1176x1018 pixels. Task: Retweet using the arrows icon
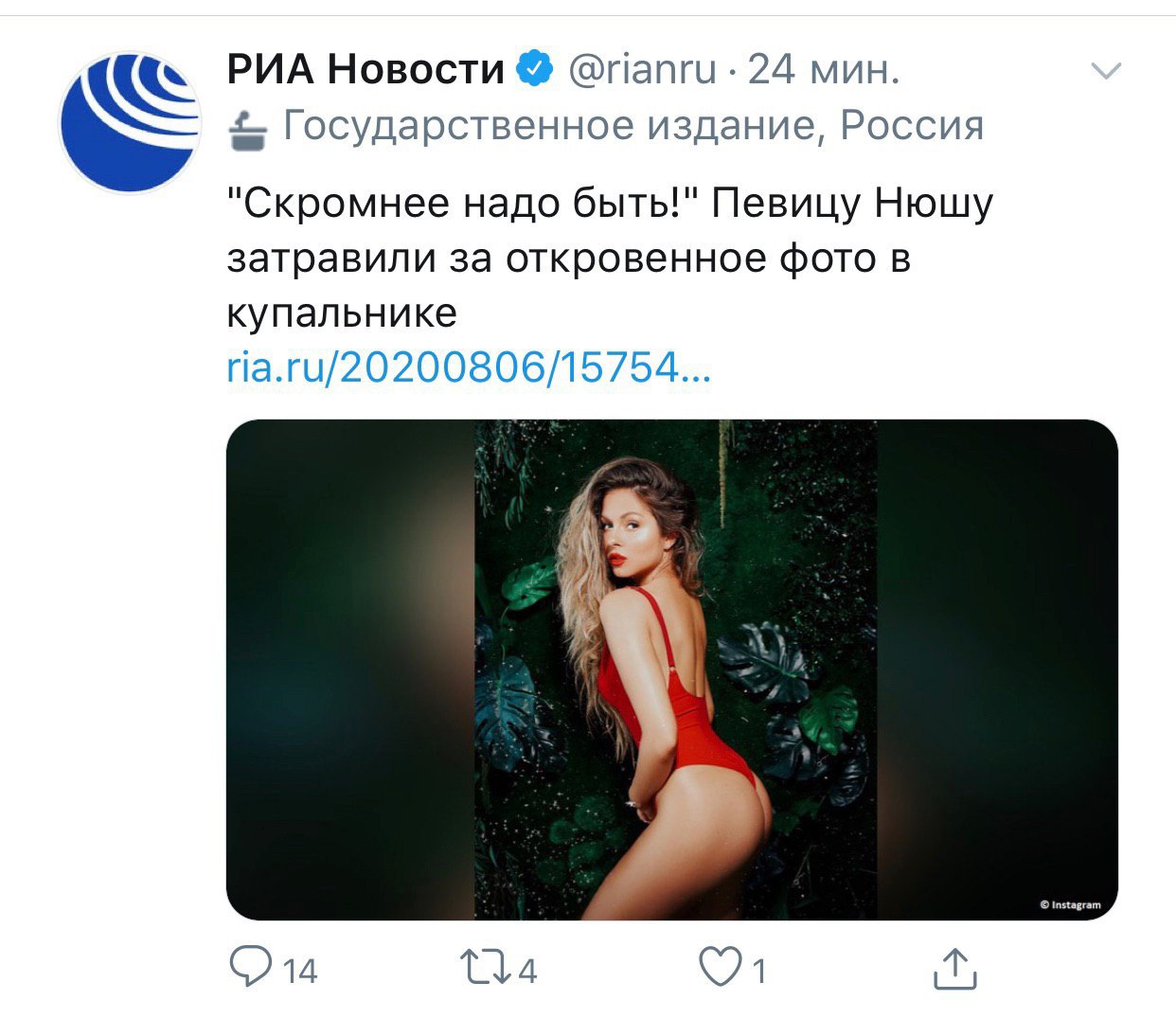(x=483, y=967)
